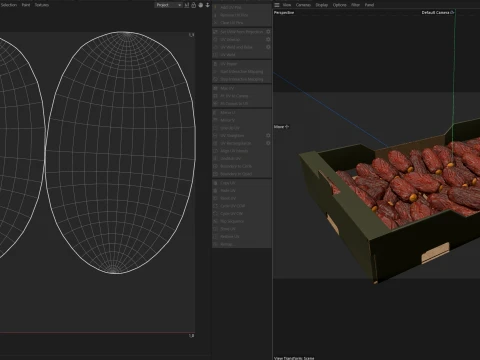Click the right UV island mesh
The image size is (480, 360).
coord(120,153)
